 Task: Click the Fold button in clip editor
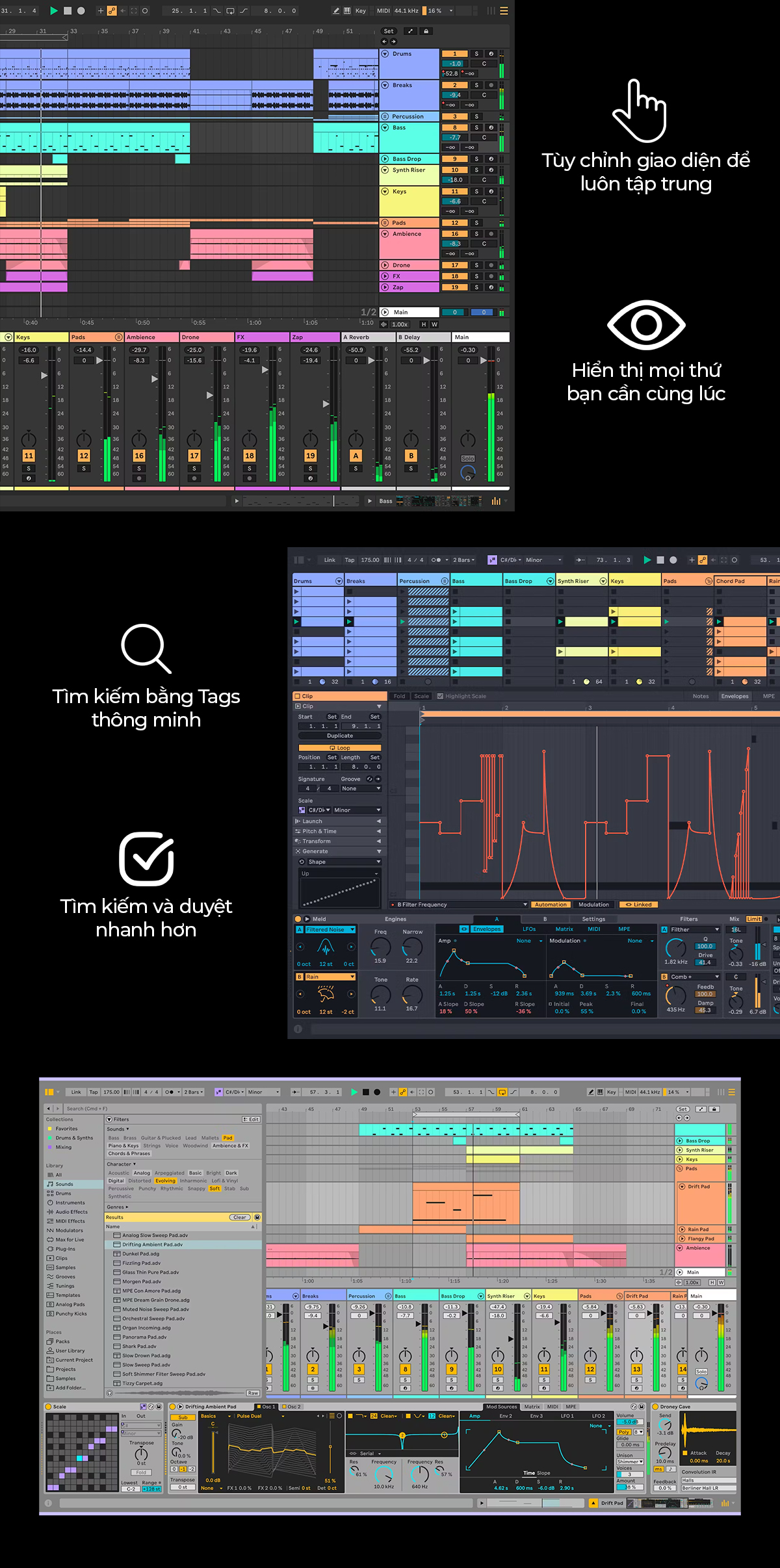400,696
